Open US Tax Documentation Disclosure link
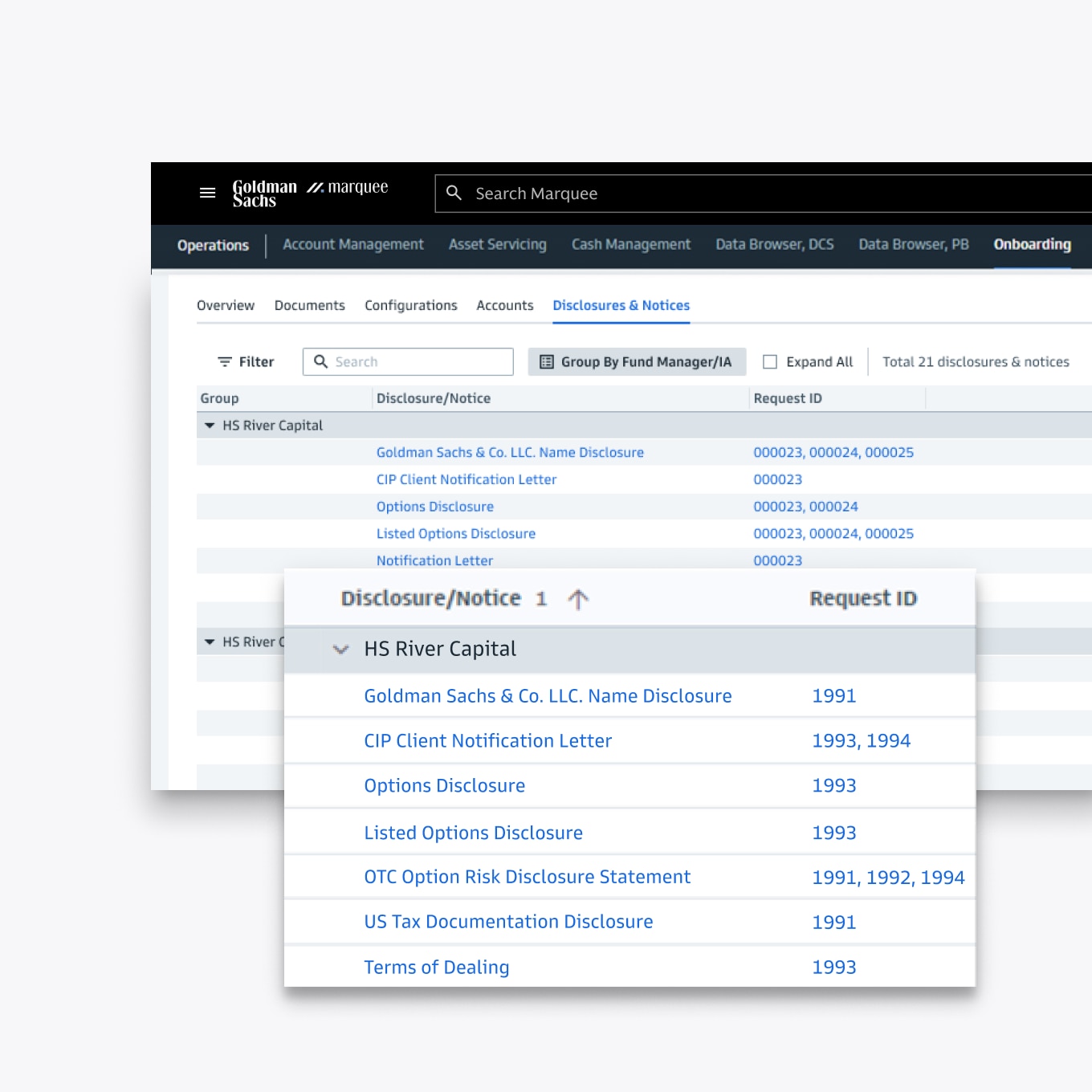1092x1092 pixels. click(508, 922)
